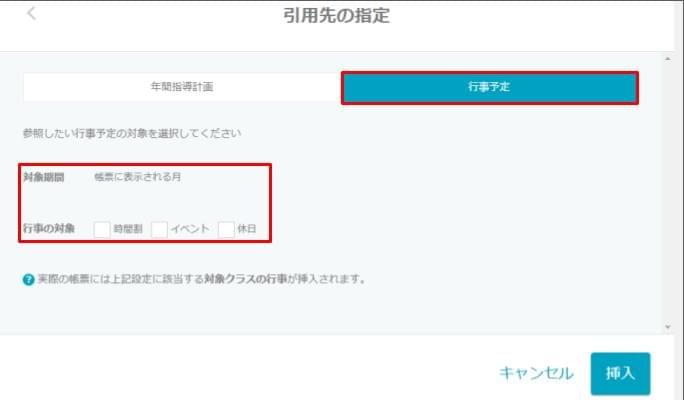Screen dimensions: 684x400
Task: Click the blue question mark info icon
Action: pyautogui.click(x=28, y=279)
